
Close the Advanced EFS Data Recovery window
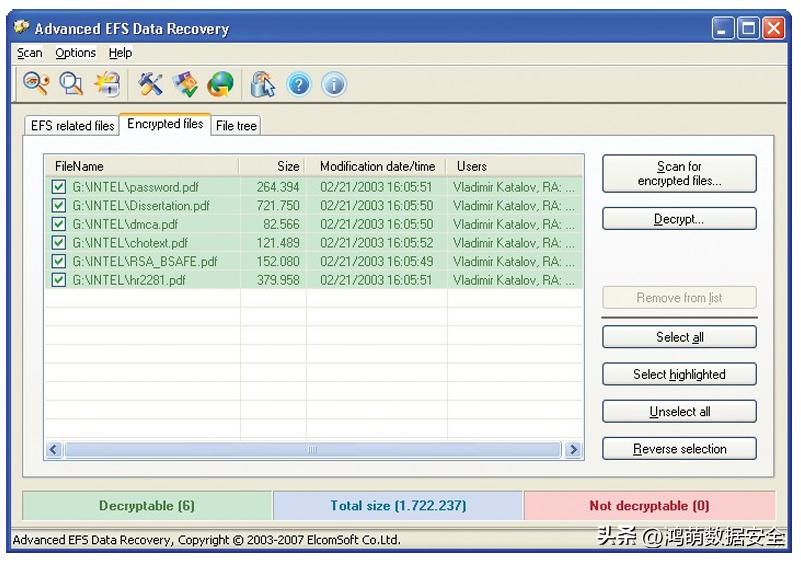click(773, 29)
